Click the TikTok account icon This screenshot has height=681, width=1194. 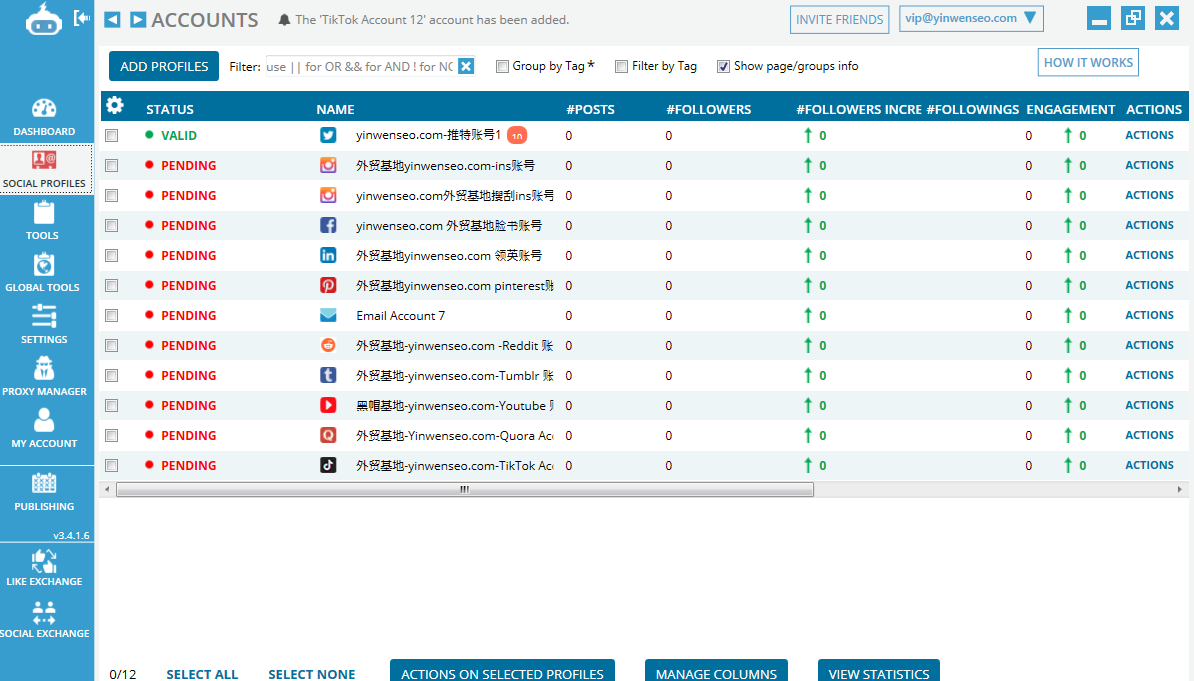pos(328,465)
